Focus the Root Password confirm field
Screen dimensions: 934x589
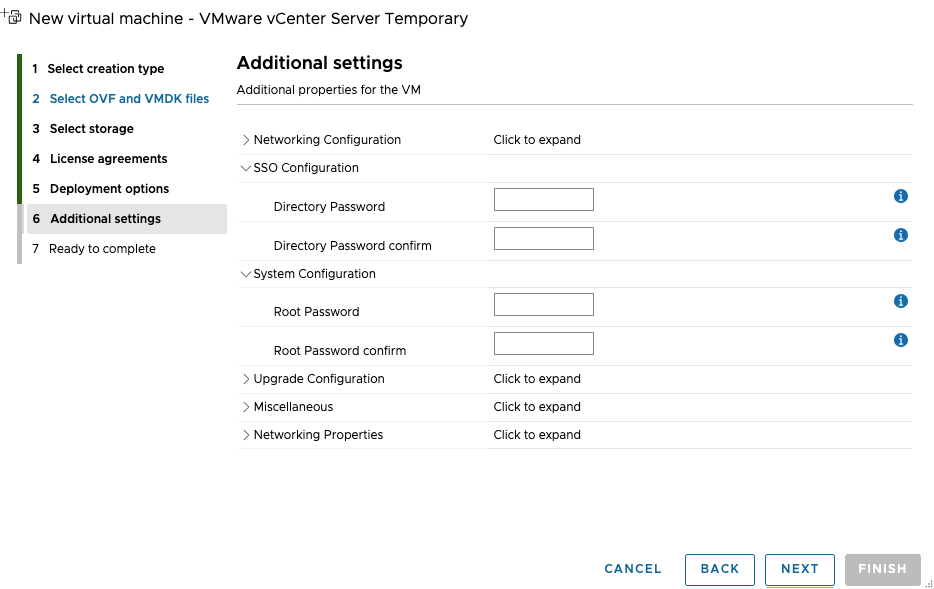[x=544, y=344]
